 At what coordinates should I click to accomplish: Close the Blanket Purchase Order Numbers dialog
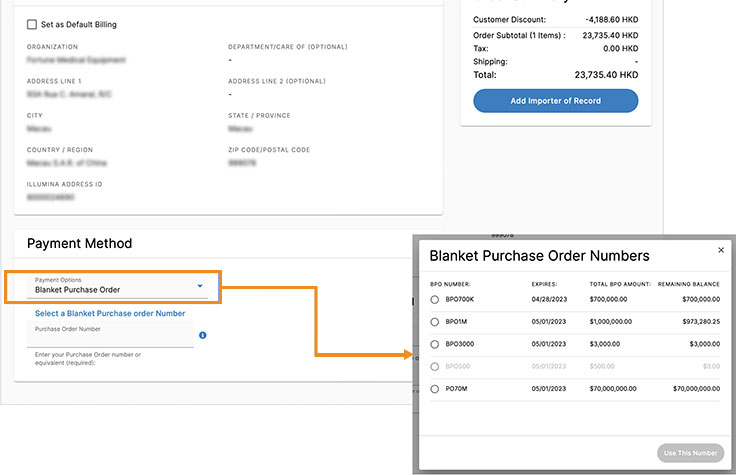click(x=721, y=250)
